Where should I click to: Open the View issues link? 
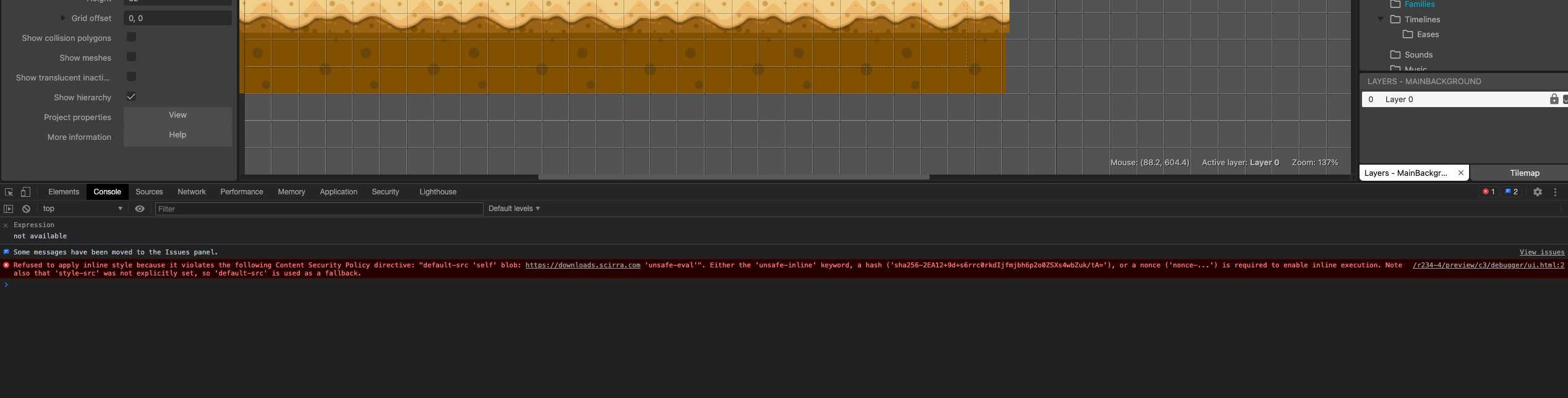(x=1542, y=252)
